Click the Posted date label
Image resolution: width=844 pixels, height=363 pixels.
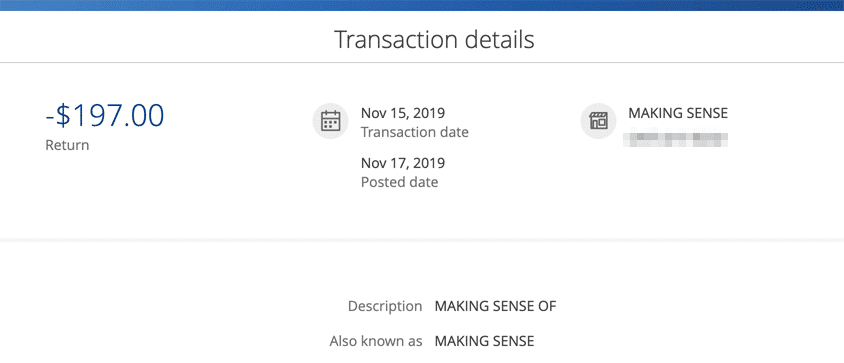click(x=399, y=182)
